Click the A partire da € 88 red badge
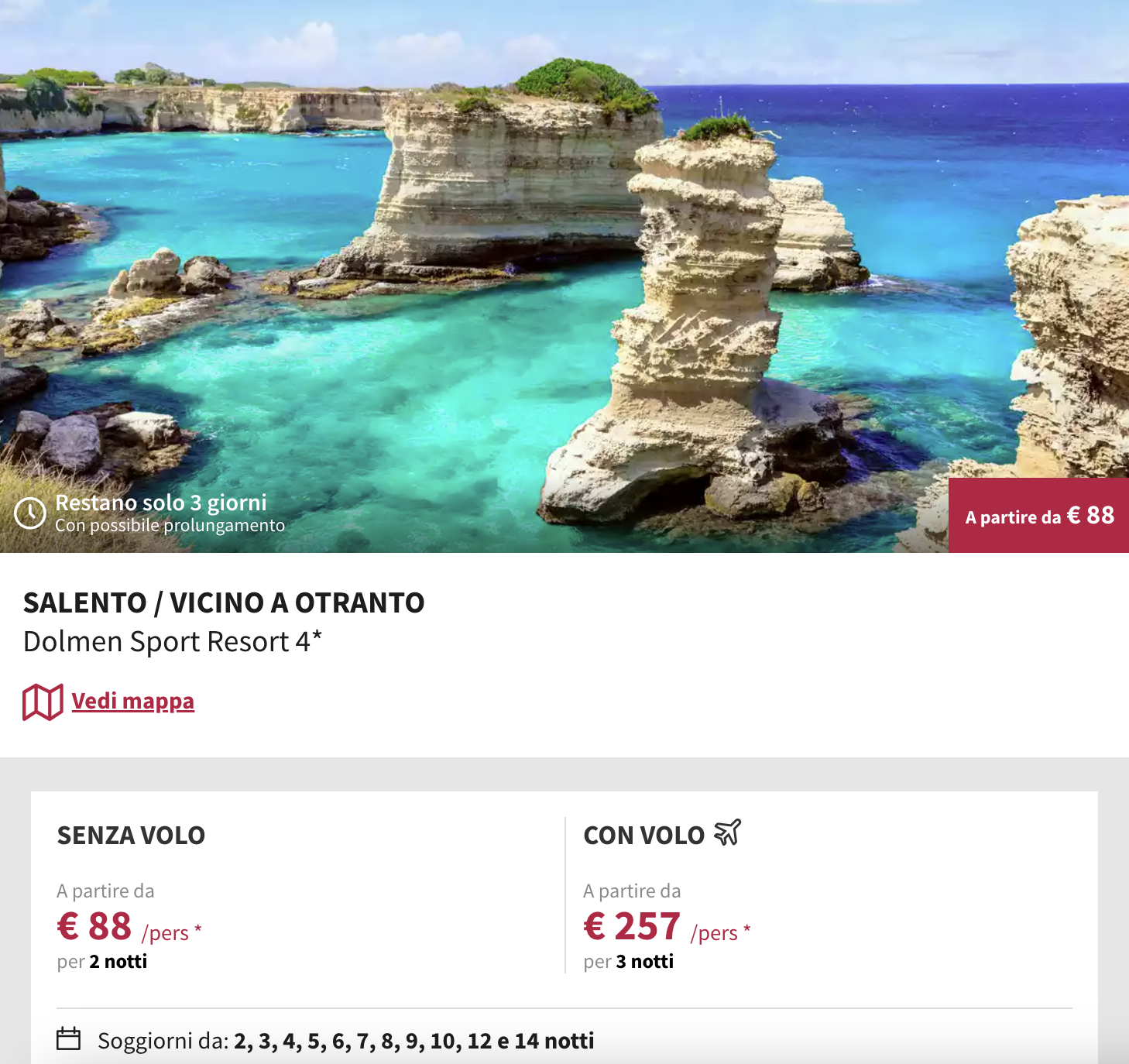Screen dimensions: 1129x1064 coord(1038,516)
